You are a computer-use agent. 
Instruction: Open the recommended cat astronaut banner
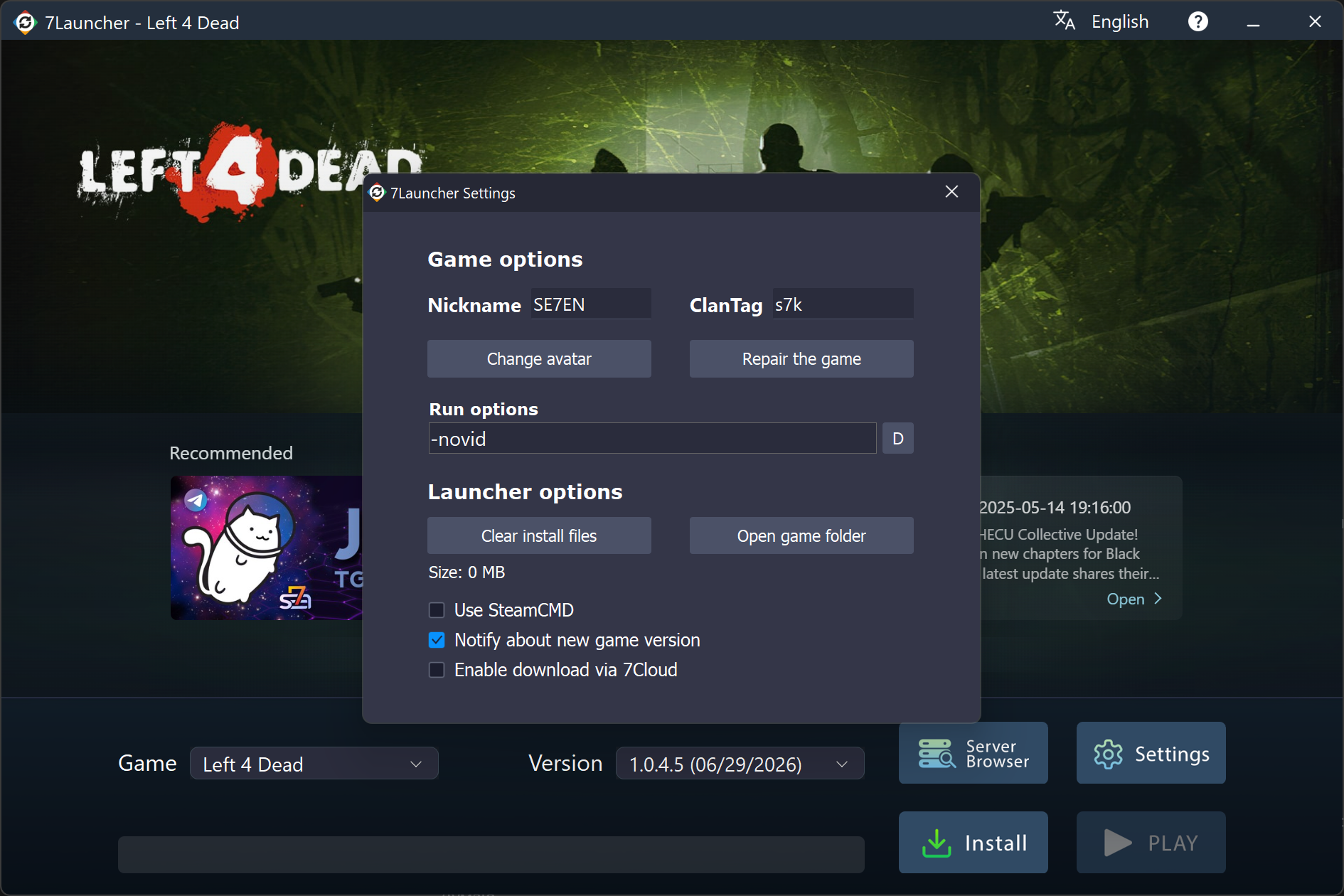(267, 548)
